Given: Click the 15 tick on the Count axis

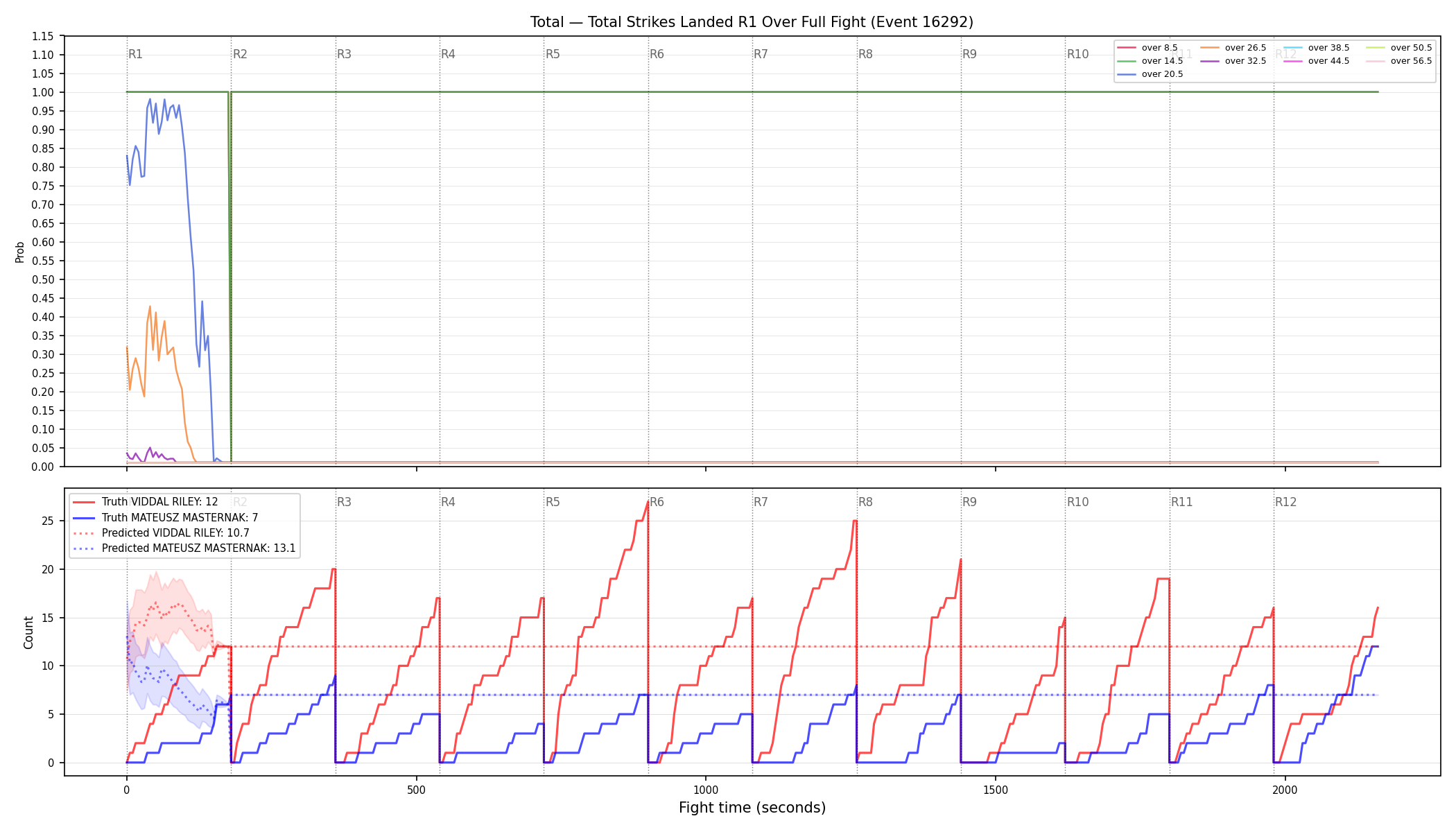Looking at the screenshot, I should pos(48,618).
